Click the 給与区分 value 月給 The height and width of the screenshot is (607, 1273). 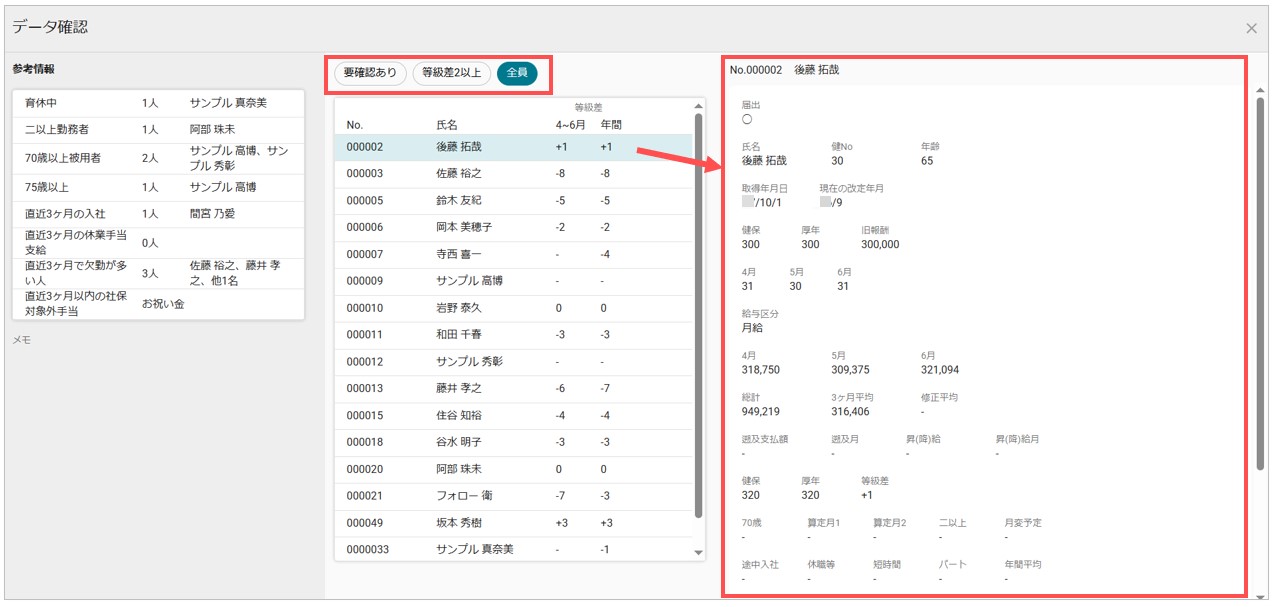tap(753, 327)
